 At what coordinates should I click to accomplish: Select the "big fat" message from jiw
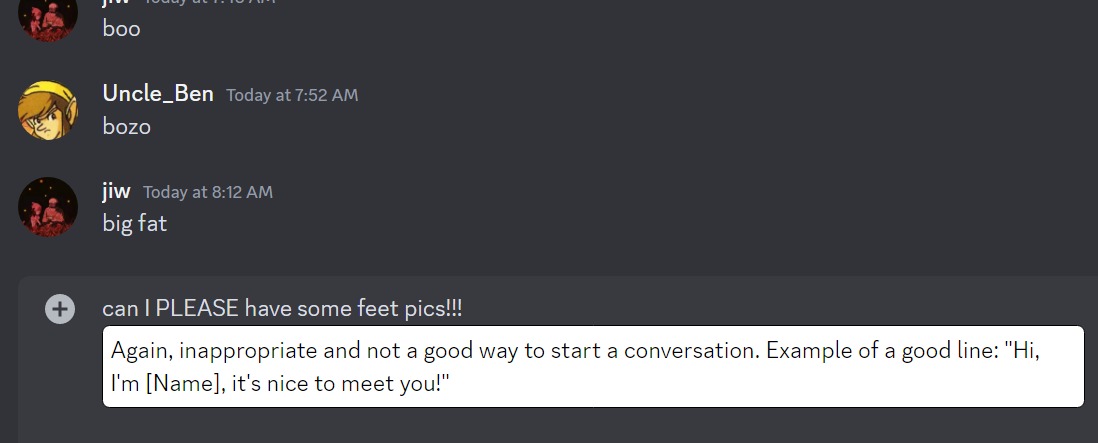pyautogui.click(x=134, y=223)
